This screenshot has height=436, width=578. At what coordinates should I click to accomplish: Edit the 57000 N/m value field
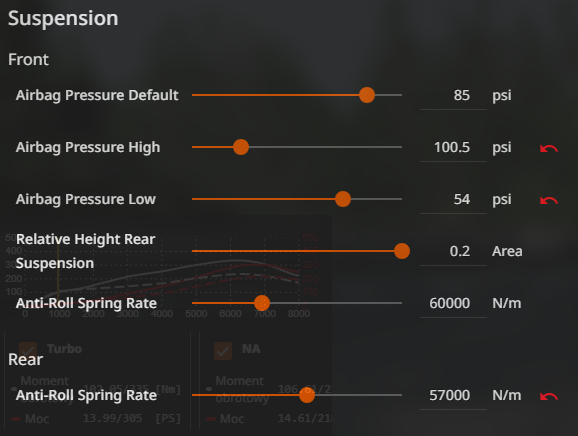coord(453,395)
